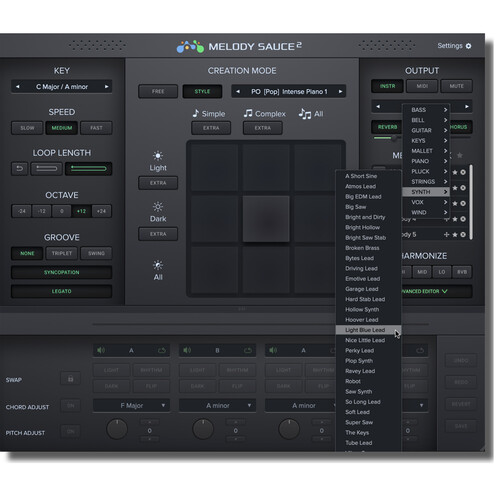The height and width of the screenshot is (500, 500).
Task: Turn on Pitch Adjust ON button
Action: point(70,431)
